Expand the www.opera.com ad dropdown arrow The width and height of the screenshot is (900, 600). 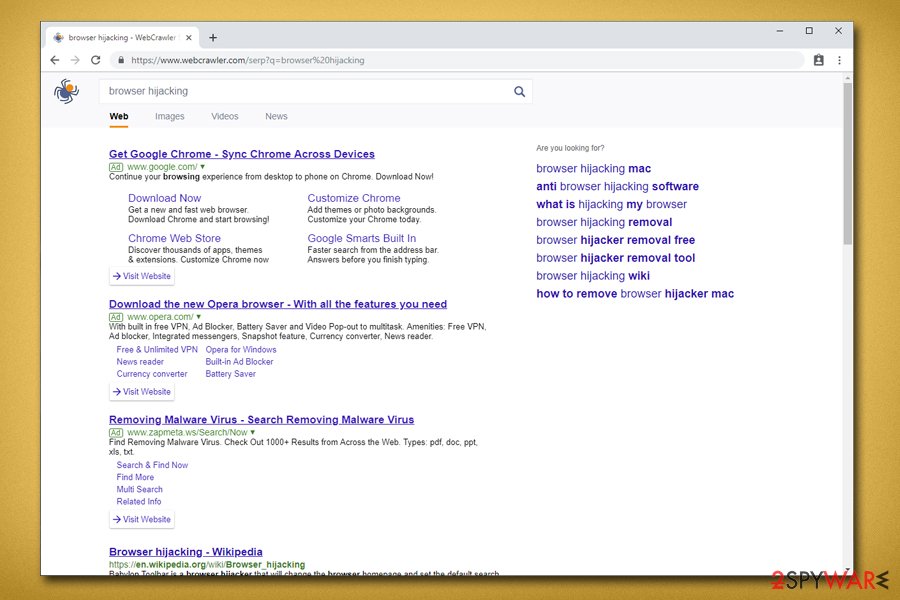click(x=199, y=317)
